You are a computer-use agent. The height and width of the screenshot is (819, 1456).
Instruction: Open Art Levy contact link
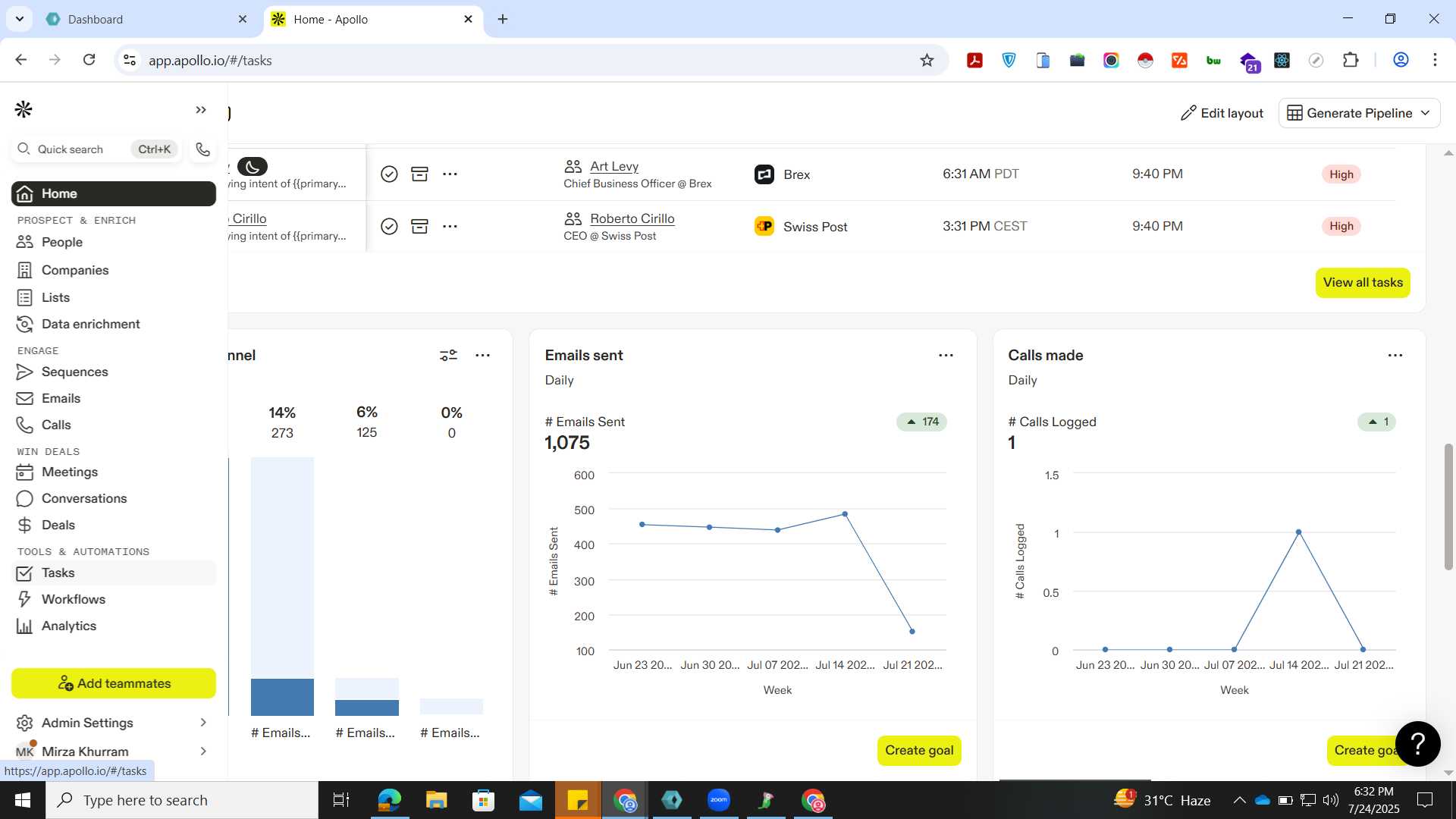coord(614,166)
